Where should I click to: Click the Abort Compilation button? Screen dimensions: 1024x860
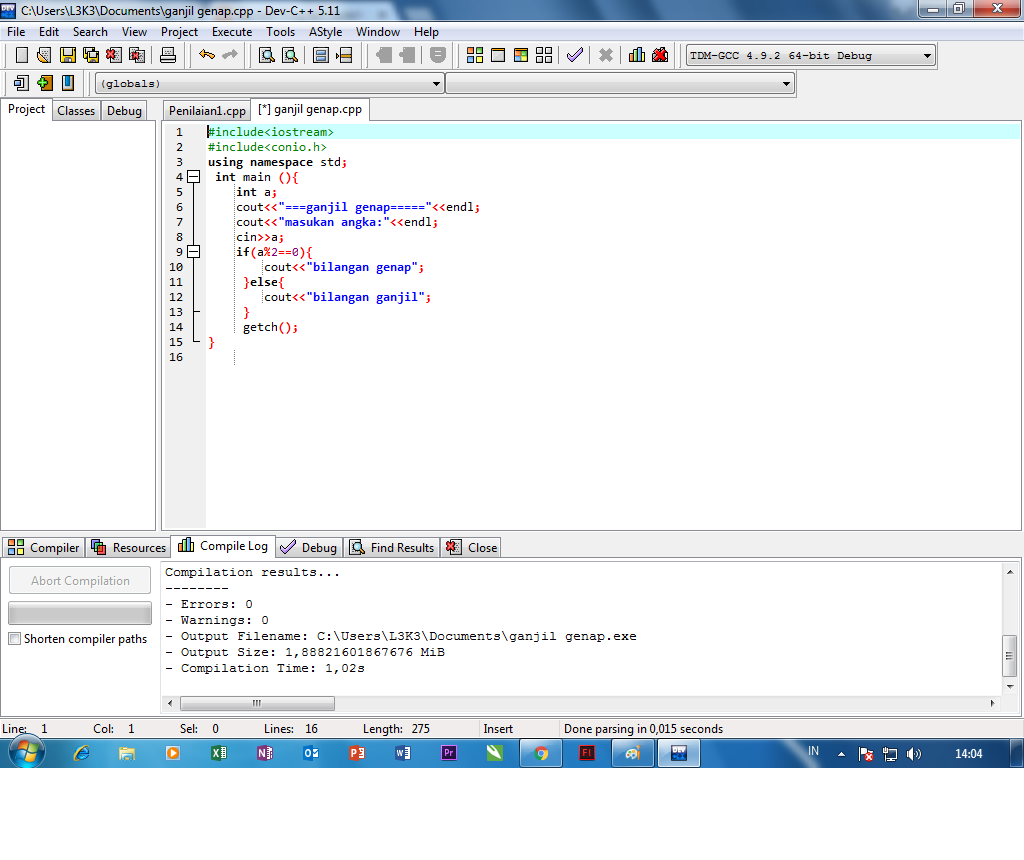(79, 580)
